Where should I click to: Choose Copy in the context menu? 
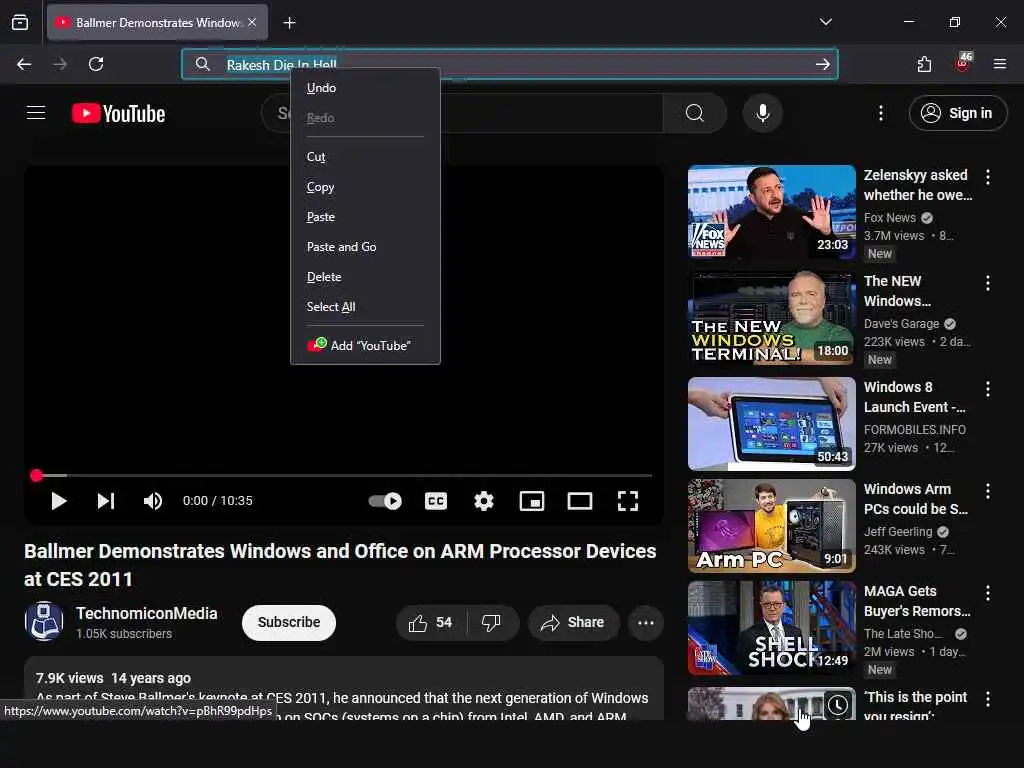pos(365,187)
